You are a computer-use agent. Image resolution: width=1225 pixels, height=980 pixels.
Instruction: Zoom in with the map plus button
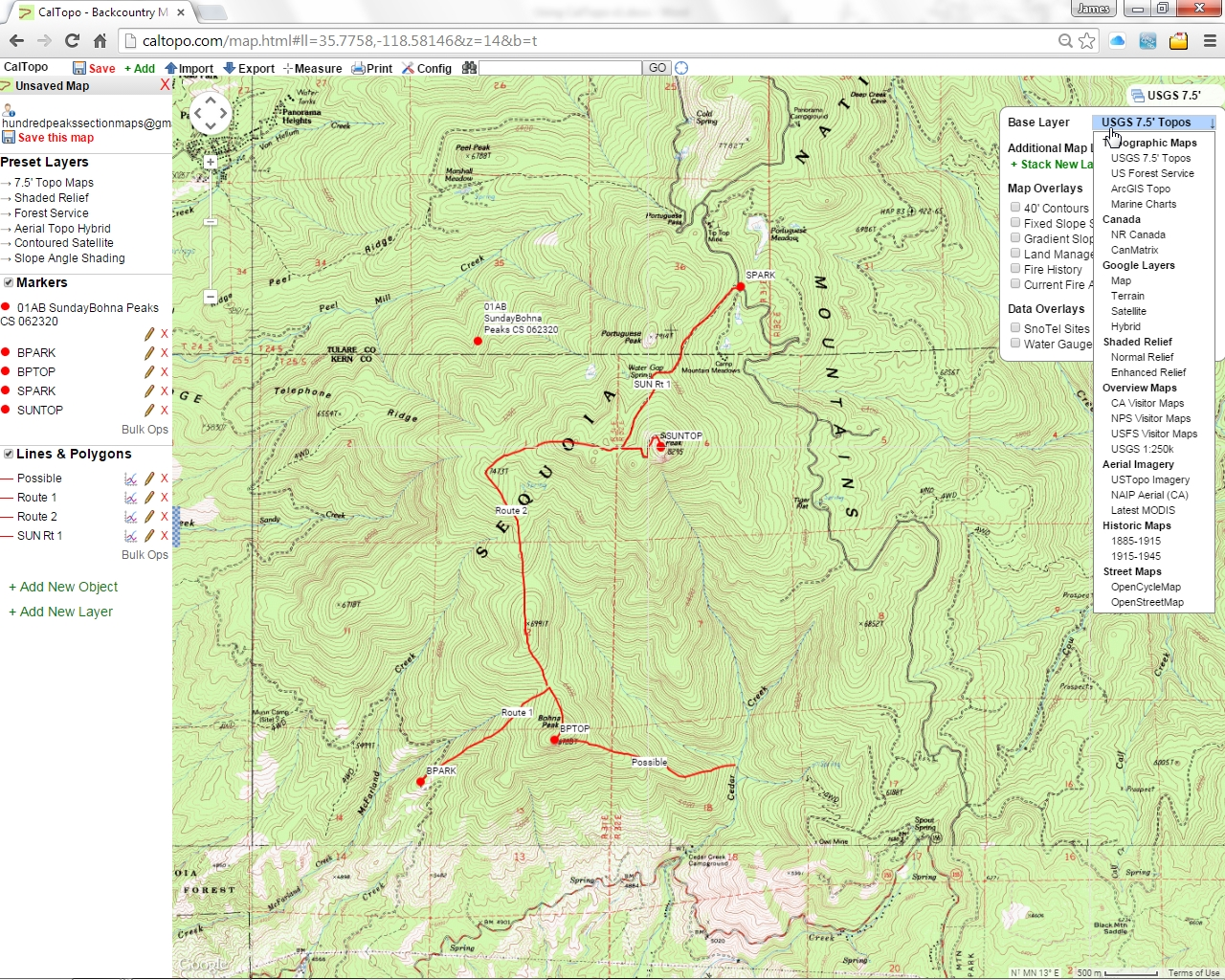click(211, 163)
